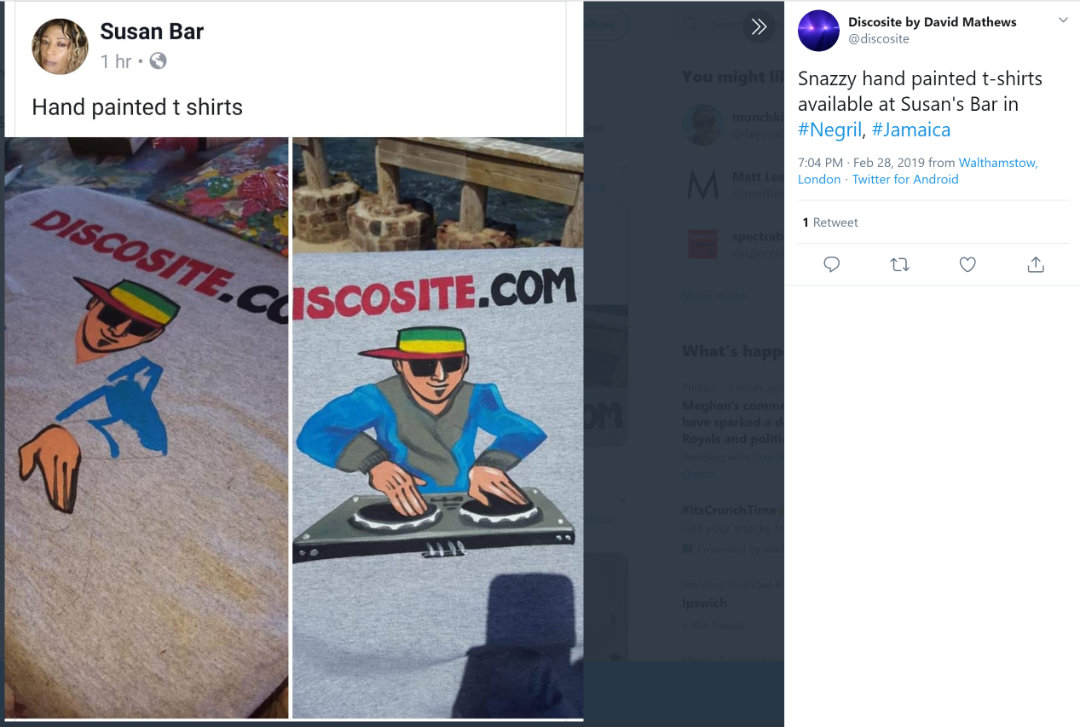This screenshot has height=727, width=1080.
Task: View the 1 Retweet list
Action: (x=830, y=223)
